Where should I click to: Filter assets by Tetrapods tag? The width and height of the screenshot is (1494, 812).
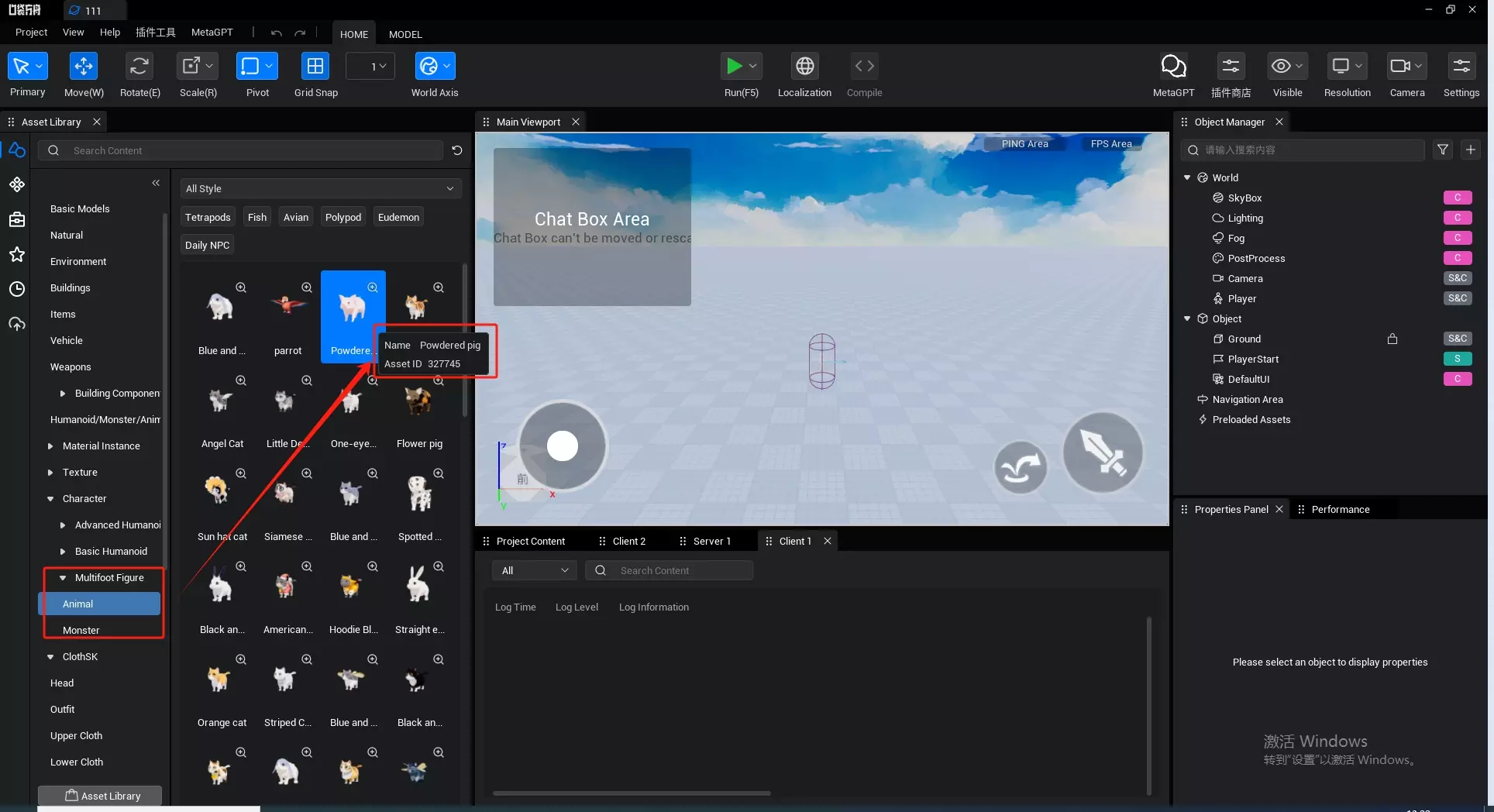pyautogui.click(x=208, y=218)
